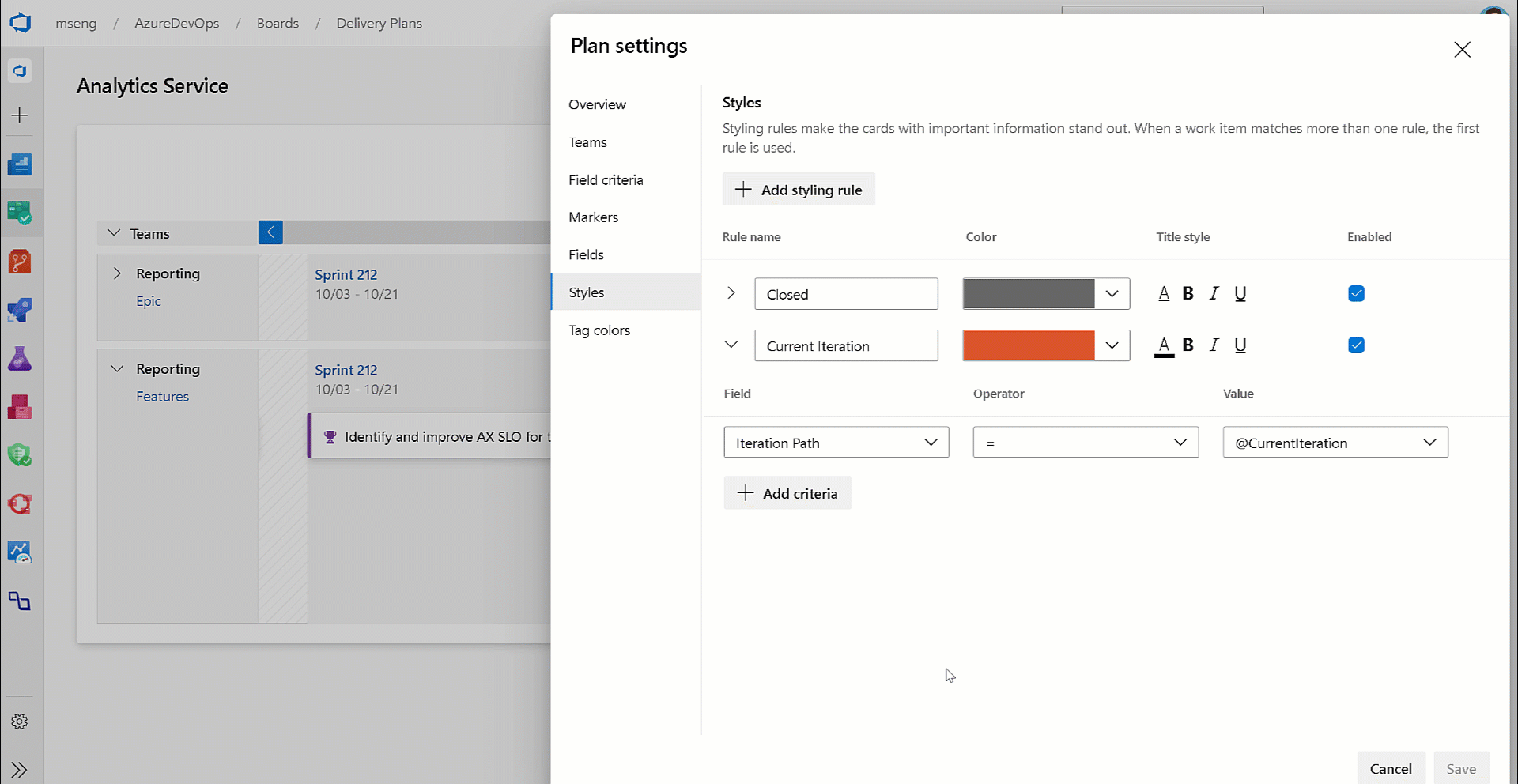1518x784 pixels.
Task: Open the Iteration Path field dropdown
Action: [836, 443]
